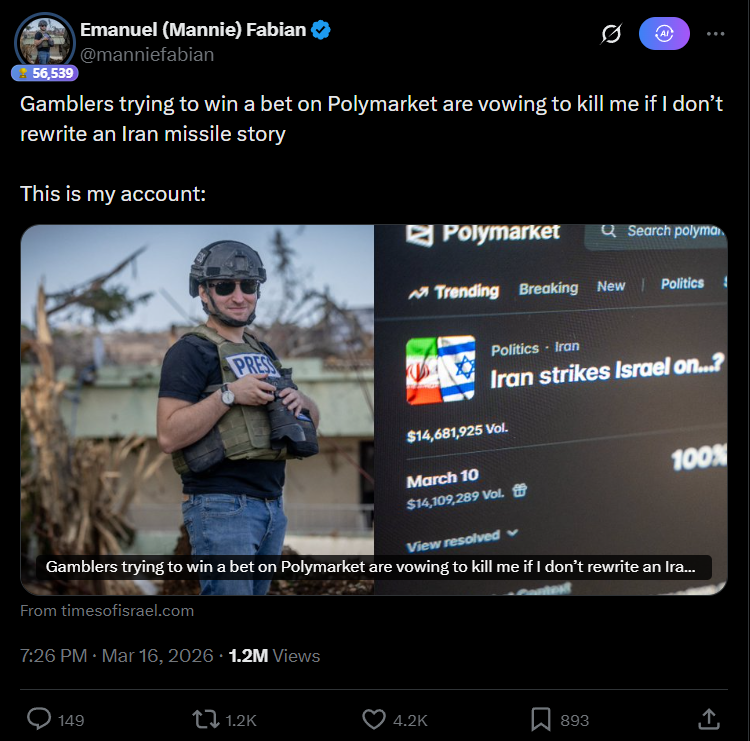Click the 'From timesofisrael.com' source link

click(107, 610)
